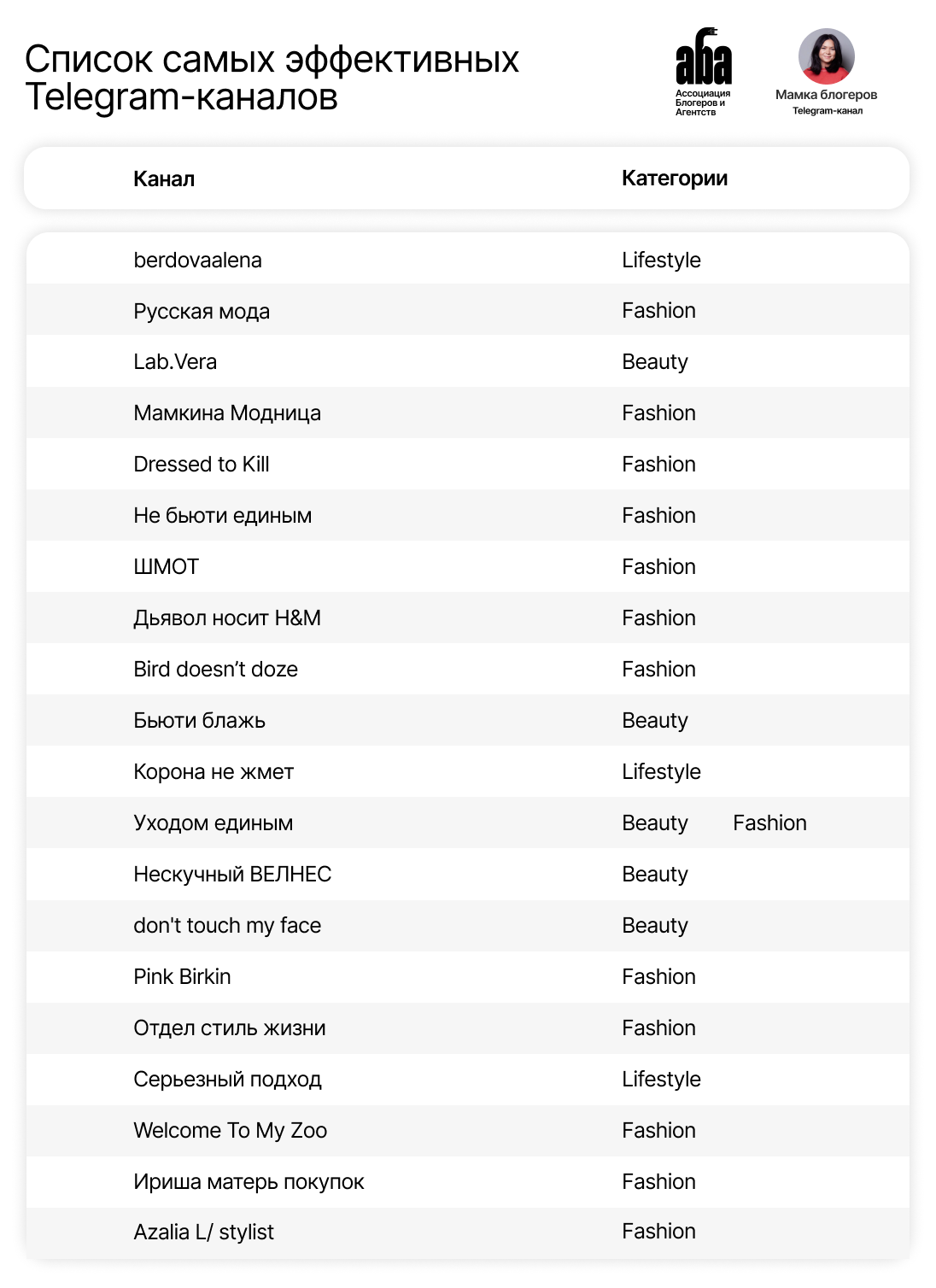Open Bird doesn't doze channel

pos(215,670)
